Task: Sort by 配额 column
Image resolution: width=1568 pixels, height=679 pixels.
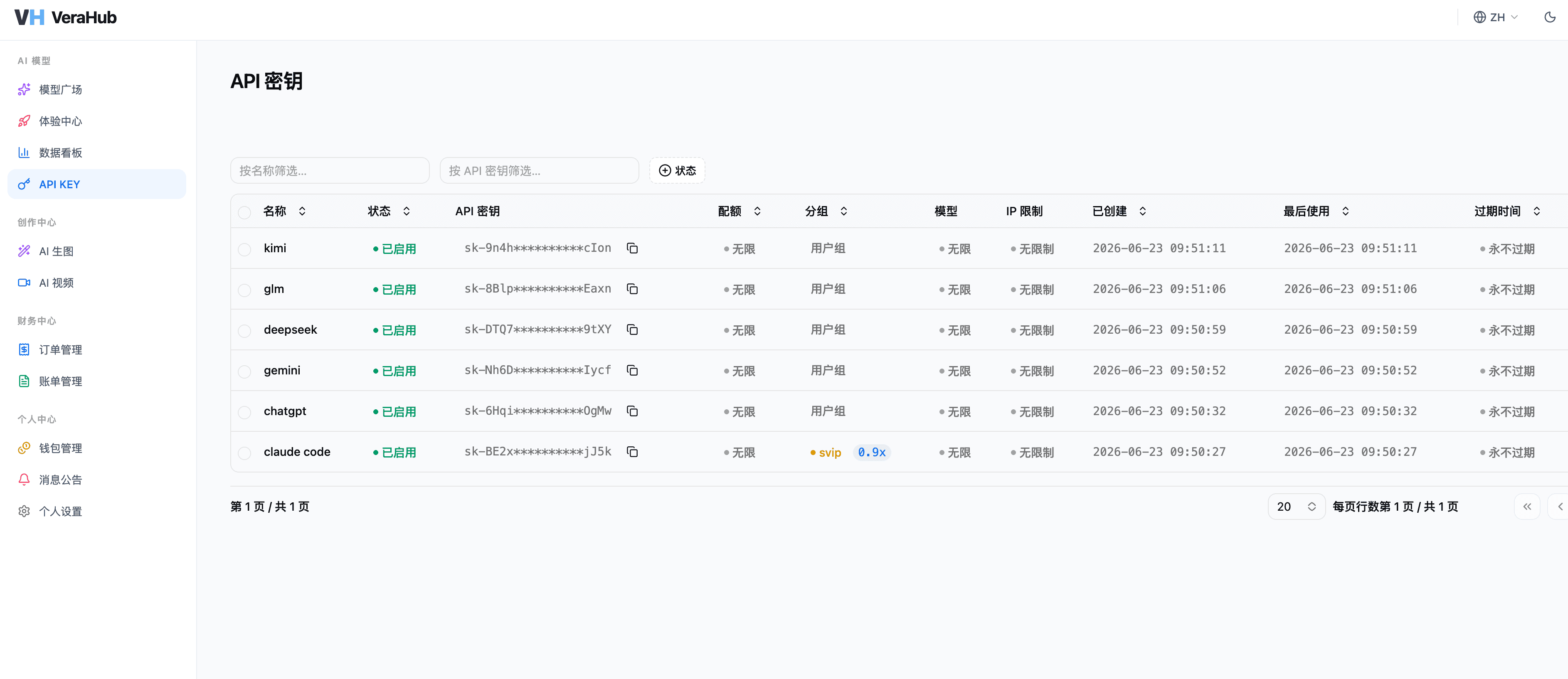Action: point(739,211)
